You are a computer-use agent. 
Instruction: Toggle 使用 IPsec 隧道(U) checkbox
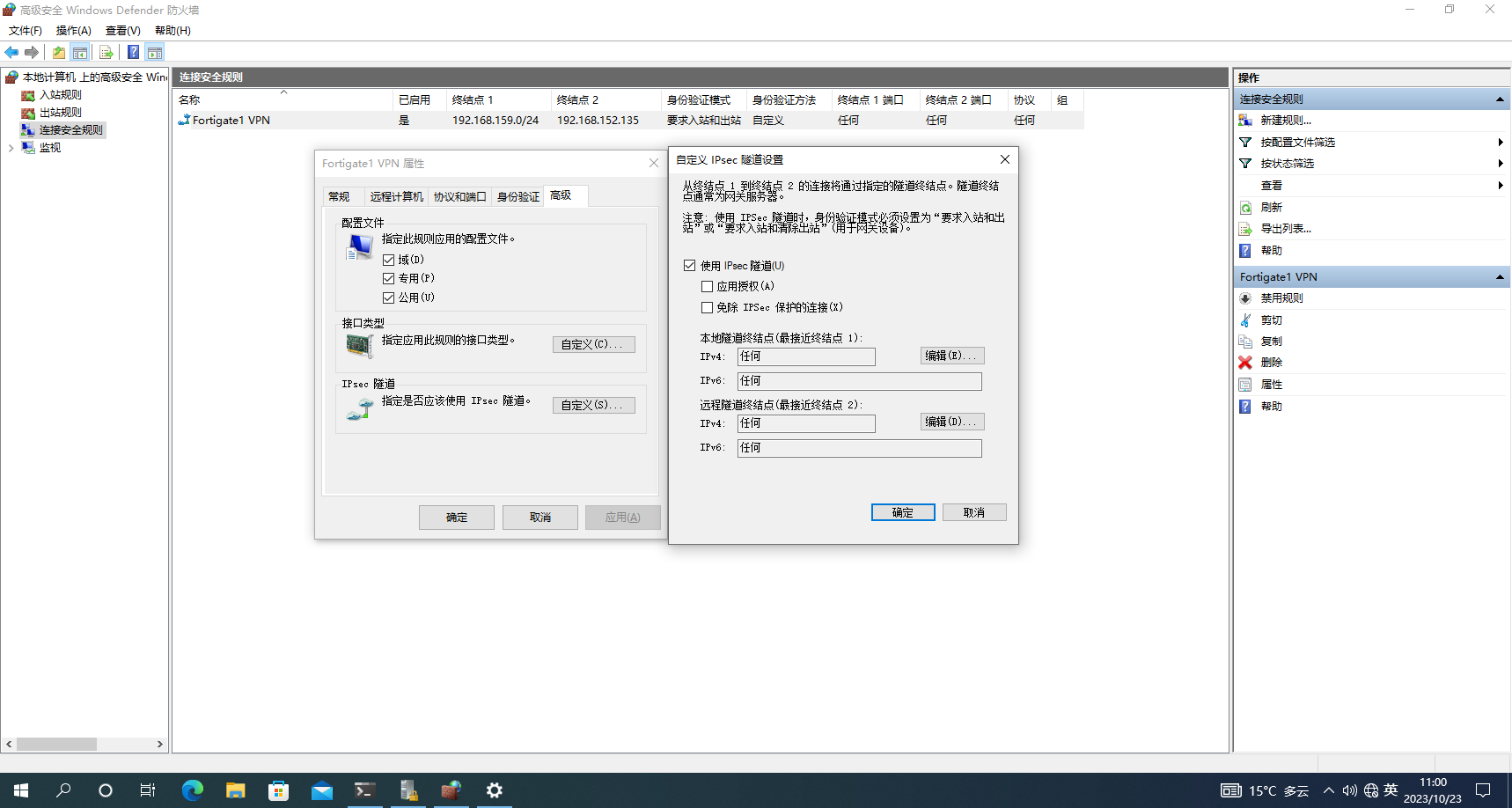690,266
